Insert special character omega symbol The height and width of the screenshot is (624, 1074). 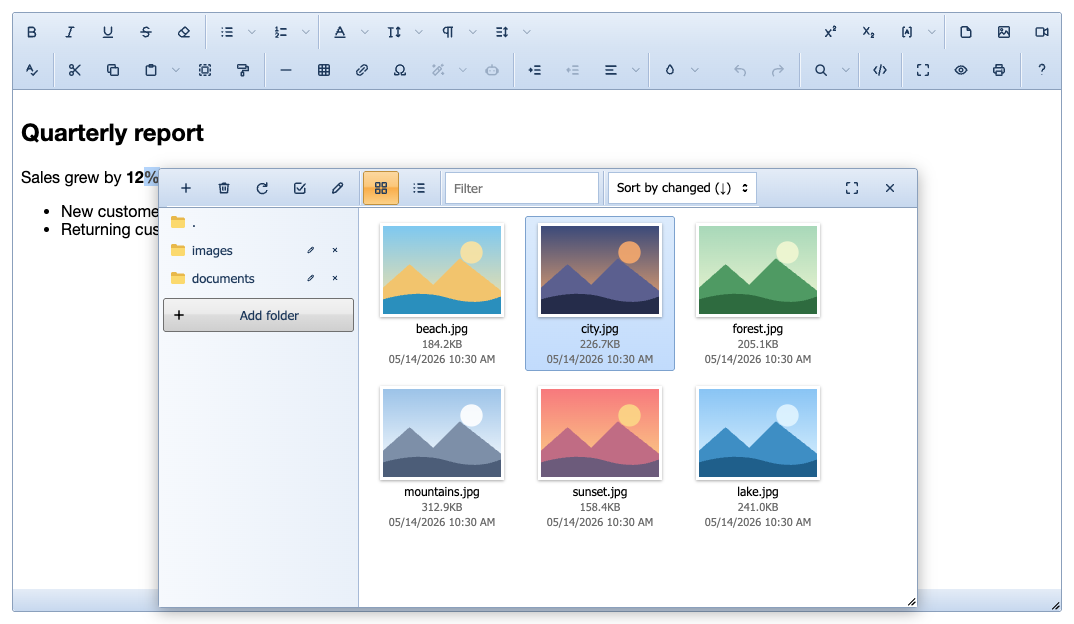(400, 70)
